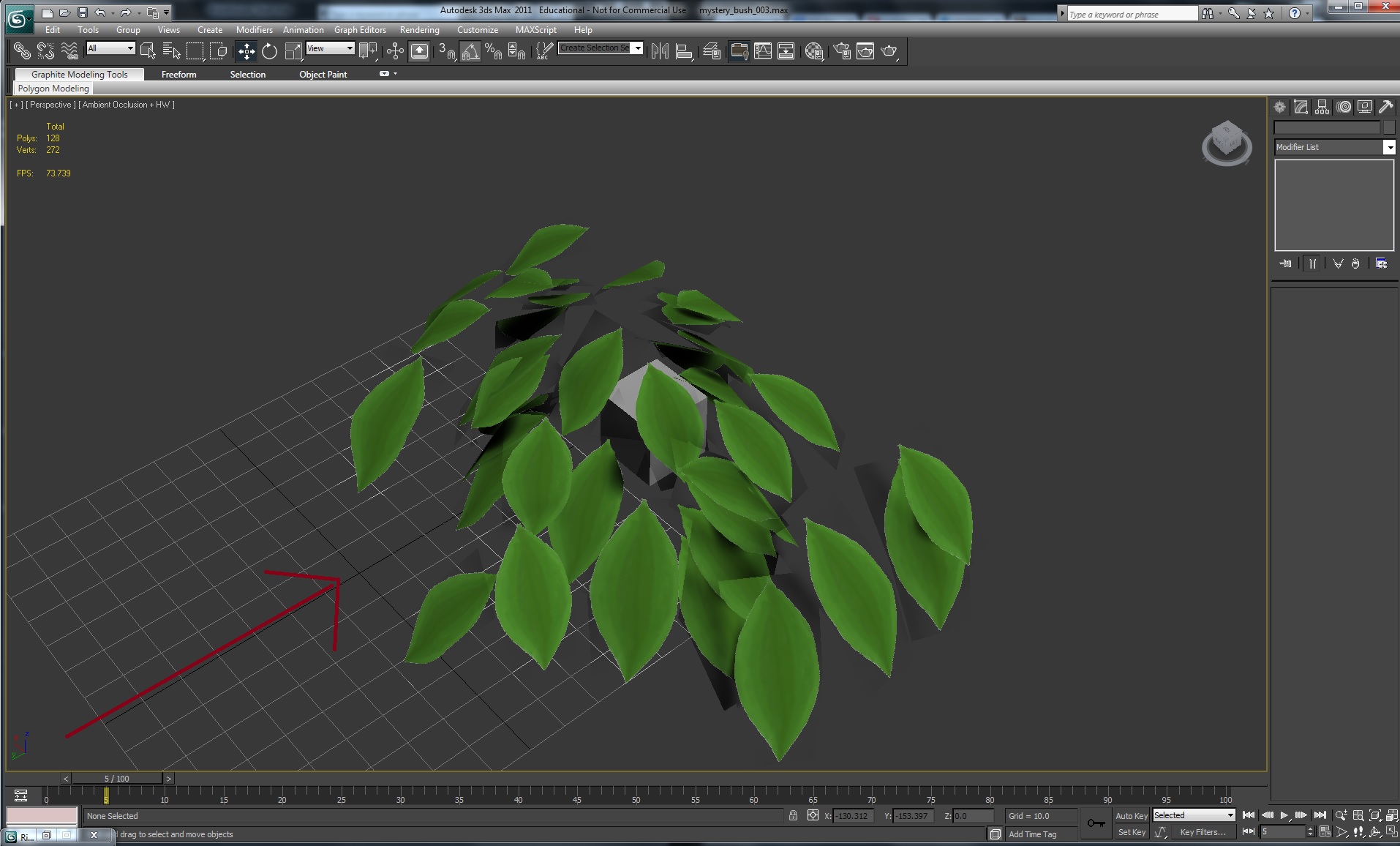Image resolution: width=1400 pixels, height=846 pixels.
Task: Toggle the 3D Snaps button
Action: (x=447, y=50)
